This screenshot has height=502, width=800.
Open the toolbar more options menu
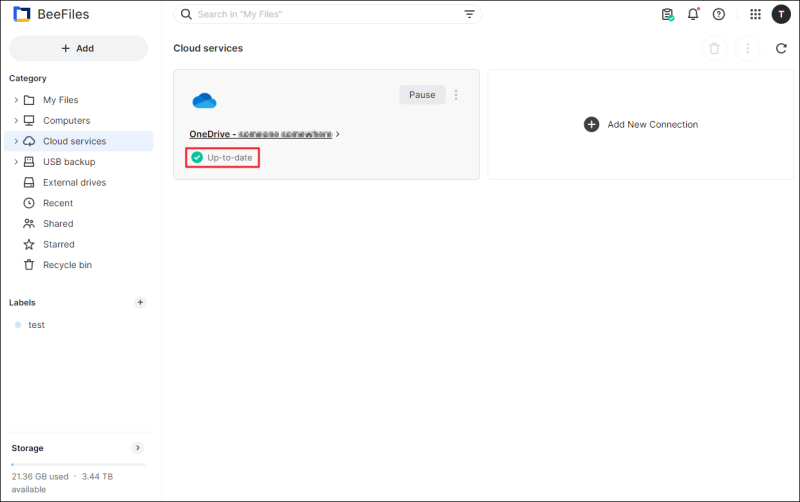click(x=748, y=48)
